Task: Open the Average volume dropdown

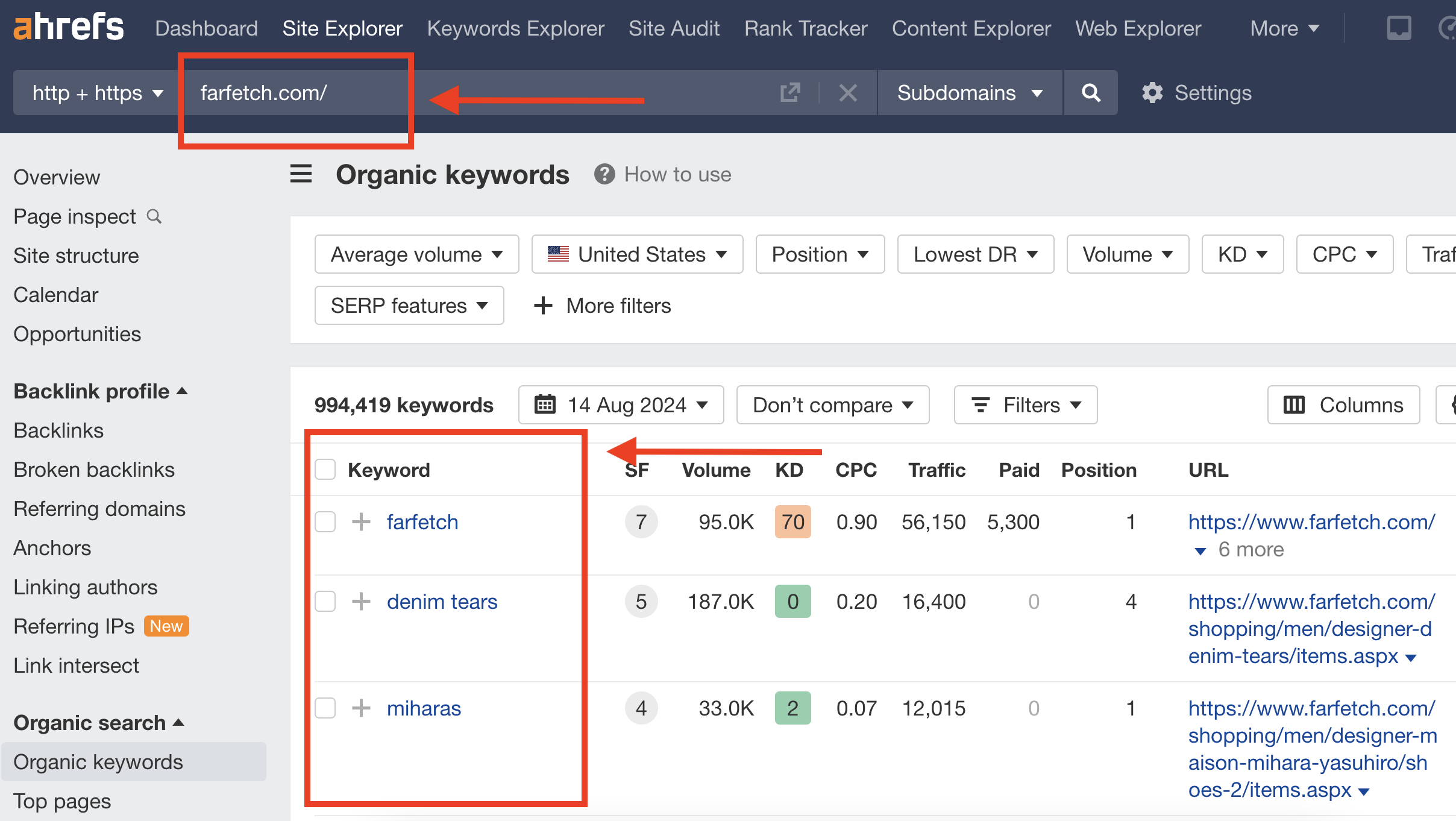Action: [416, 254]
